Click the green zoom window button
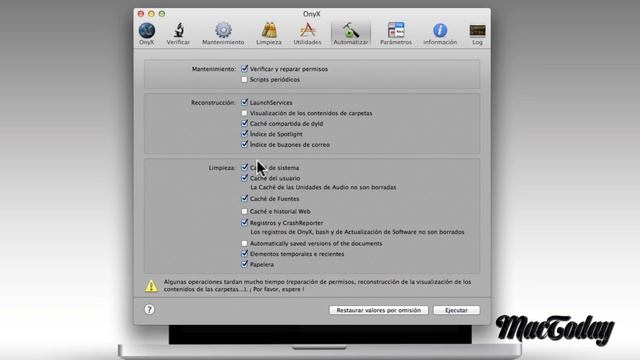Viewport: 640px width, 360px height. click(162, 14)
